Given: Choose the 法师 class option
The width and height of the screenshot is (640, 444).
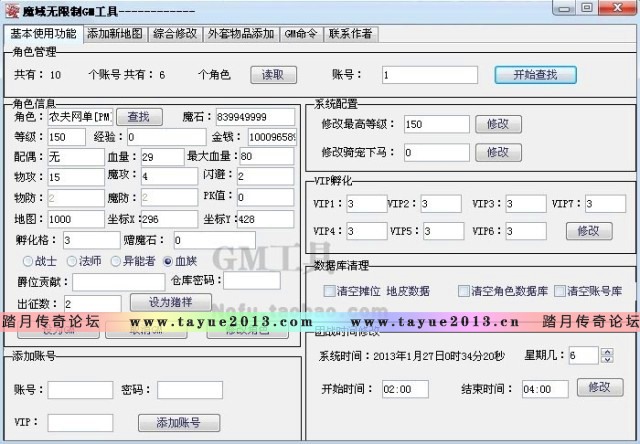Looking at the screenshot, I should pyautogui.click(x=68, y=261).
